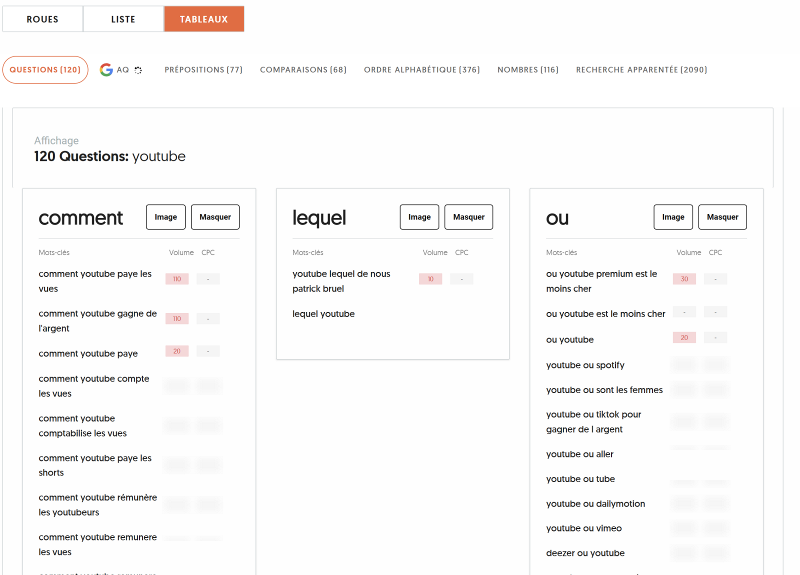Select keyword 'comment youtube rémunère les youtubeurs'
Image resolution: width=800 pixels, height=575 pixels.
tap(97, 505)
